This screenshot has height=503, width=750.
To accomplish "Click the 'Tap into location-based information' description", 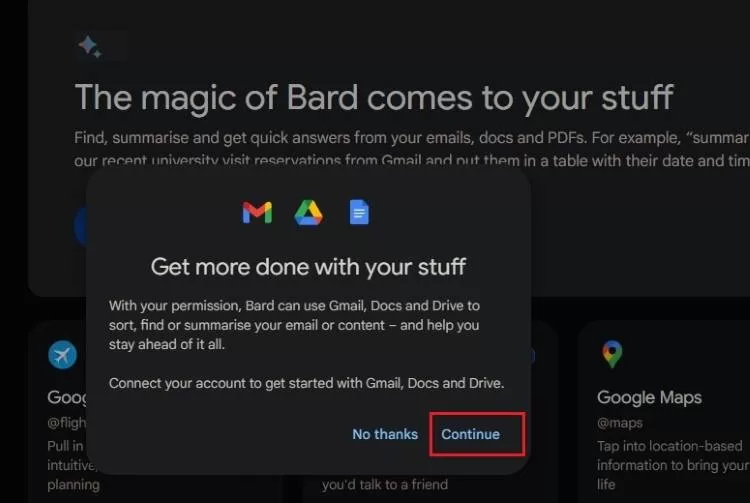I will [x=673, y=465].
